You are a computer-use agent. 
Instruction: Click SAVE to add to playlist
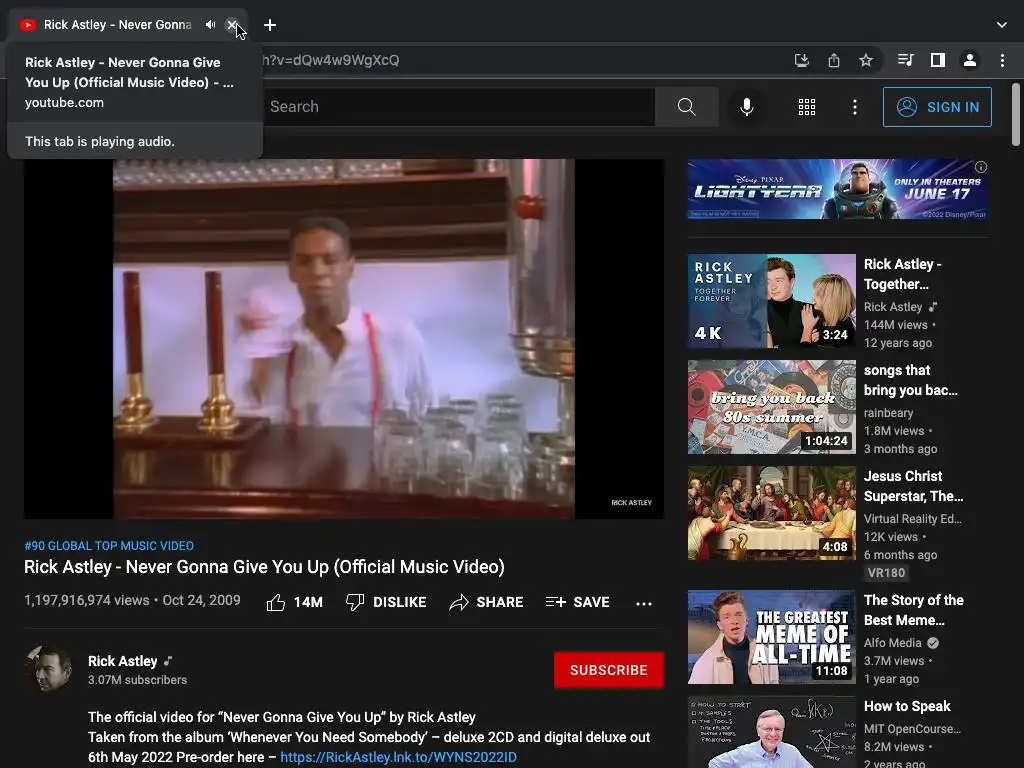point(577,602)
